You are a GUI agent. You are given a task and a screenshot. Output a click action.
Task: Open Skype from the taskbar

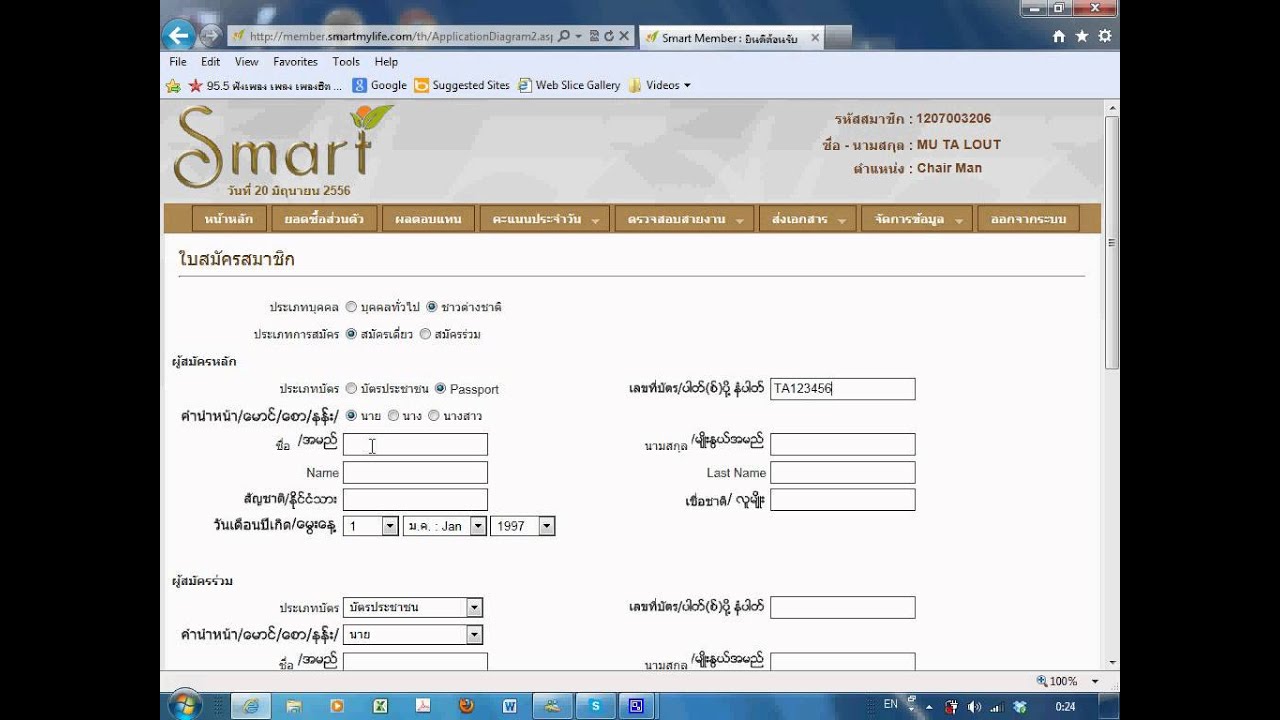(596, 706)
